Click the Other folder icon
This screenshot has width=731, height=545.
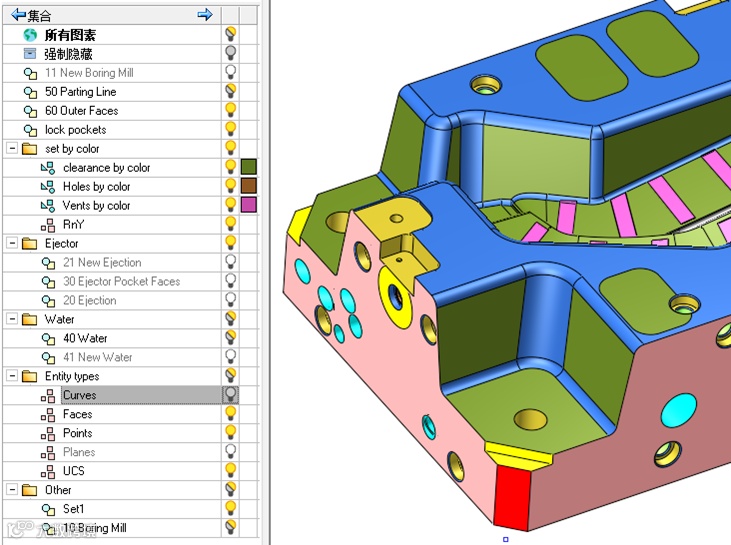coord(30,490)
